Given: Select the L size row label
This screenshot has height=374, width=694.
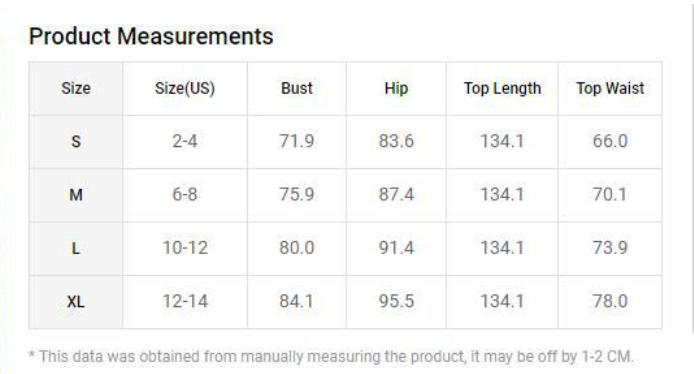Looking at the screenshot, I should click(76, 249).
